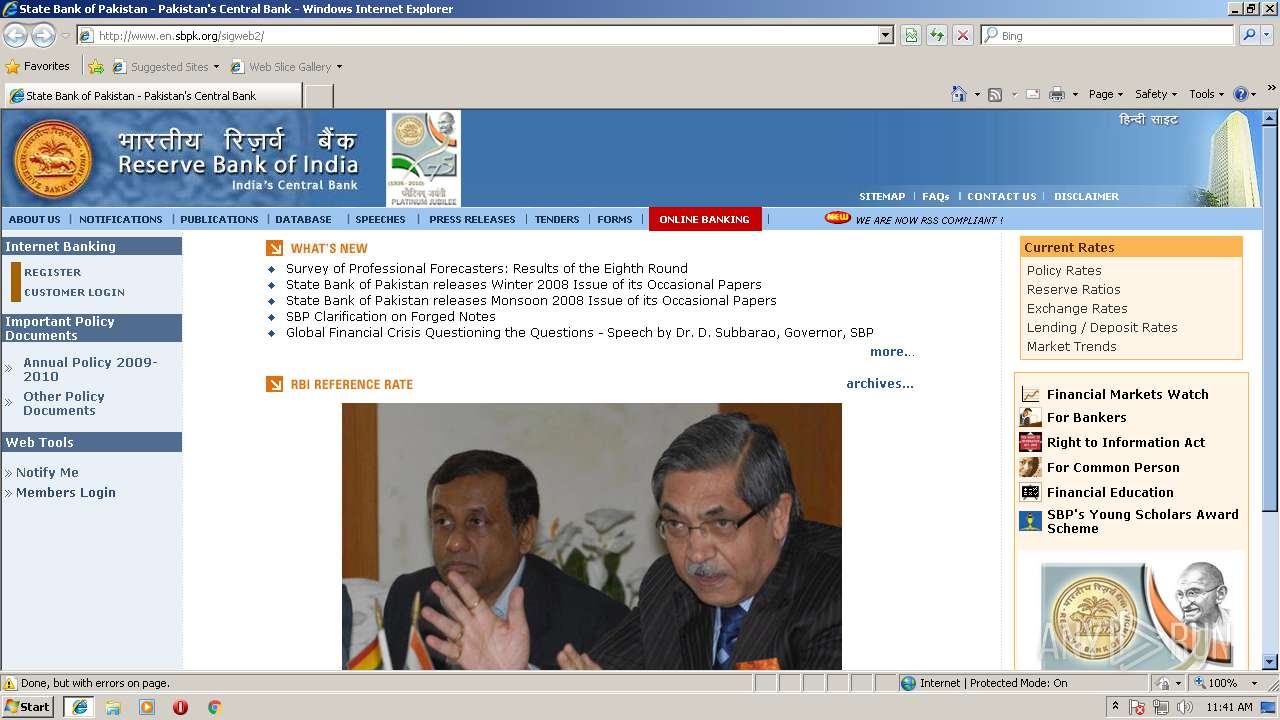1280x720 pixels.
Task: Open the ABOUT US menu item
Action: [x=35, y=219]
